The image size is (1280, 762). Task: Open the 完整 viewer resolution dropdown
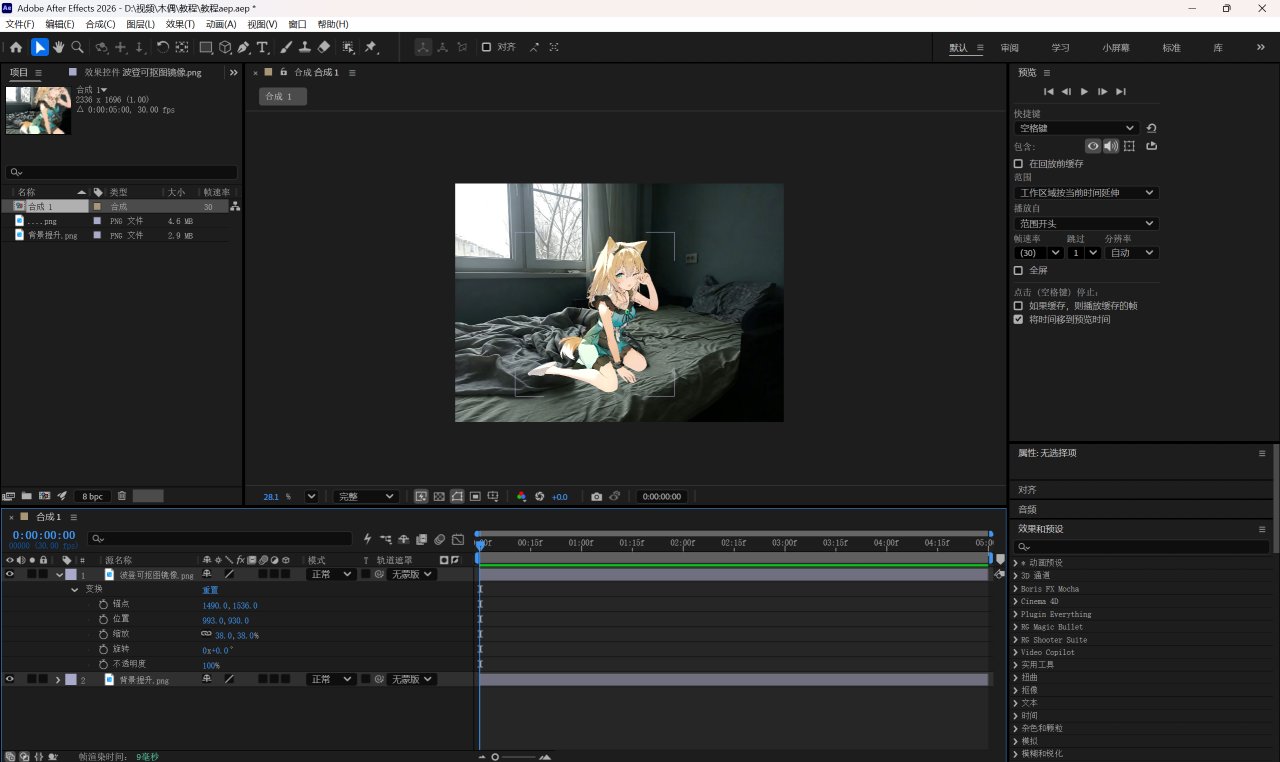(365, 496)
